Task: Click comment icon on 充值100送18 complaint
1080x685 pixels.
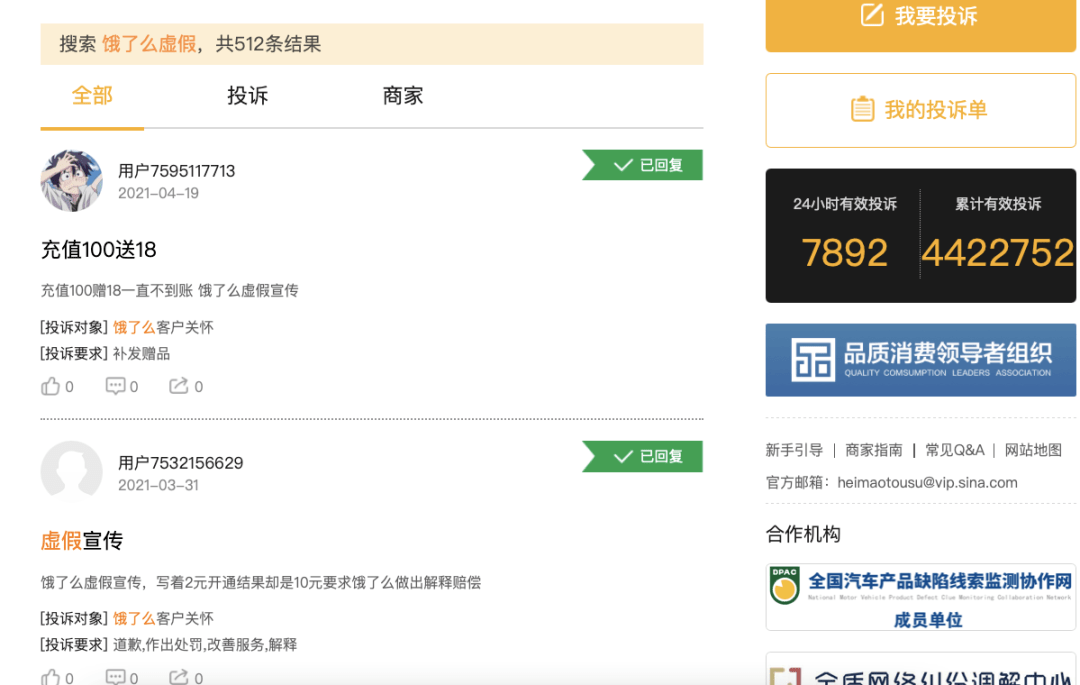Action: [115, 386]
